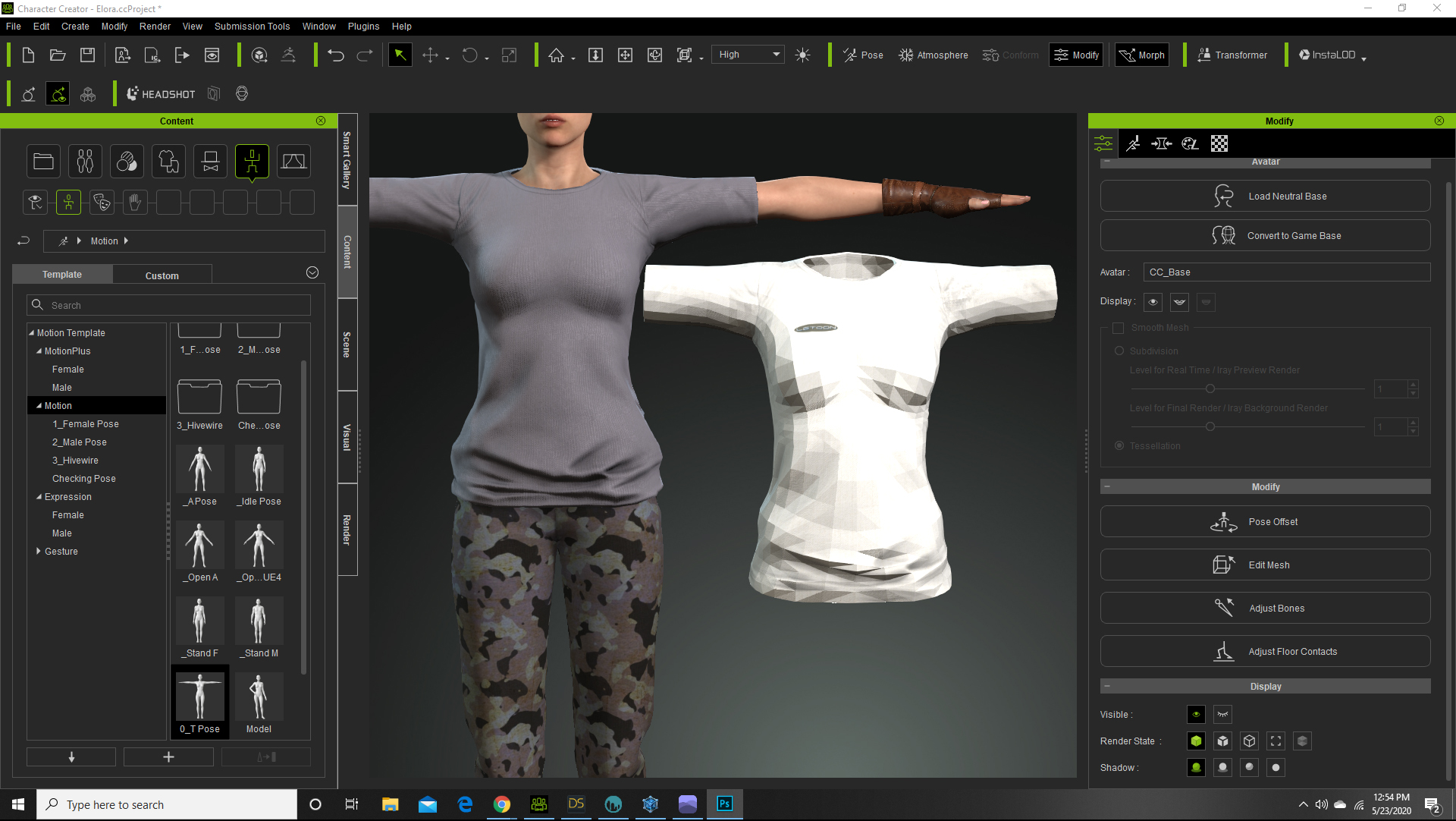The width and height of the screenshot is (1456, 821).
Task: Click the Avatar name field CC_Base
Action: 1287,272
